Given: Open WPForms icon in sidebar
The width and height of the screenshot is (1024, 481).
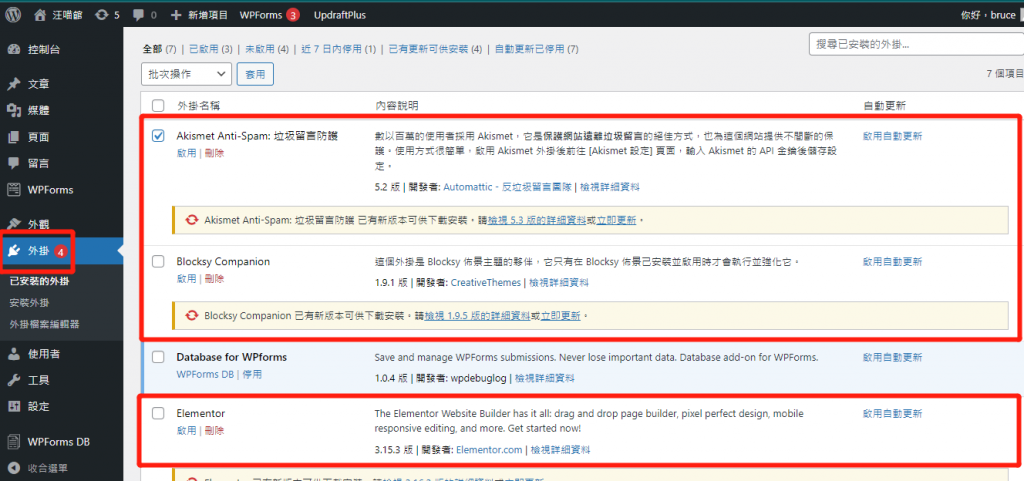Looking at the screenshot, I should click(x=14, y=190).
